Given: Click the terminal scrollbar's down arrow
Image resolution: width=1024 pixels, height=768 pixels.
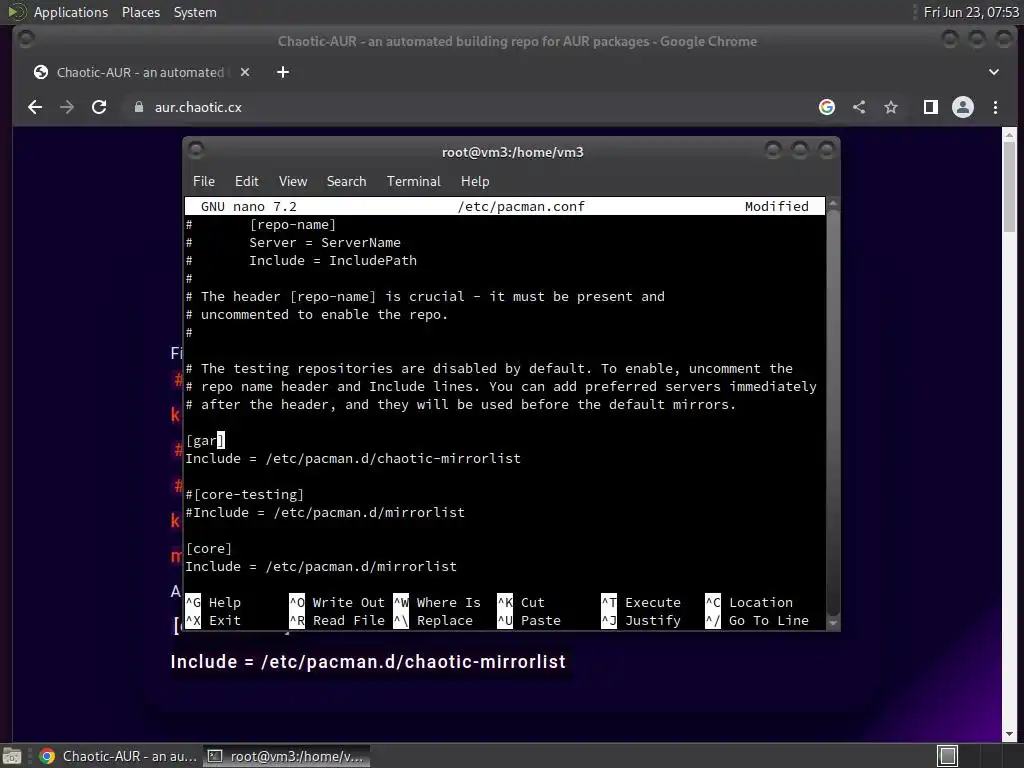Looking at the screenshot, I should [x=833, y=623].
